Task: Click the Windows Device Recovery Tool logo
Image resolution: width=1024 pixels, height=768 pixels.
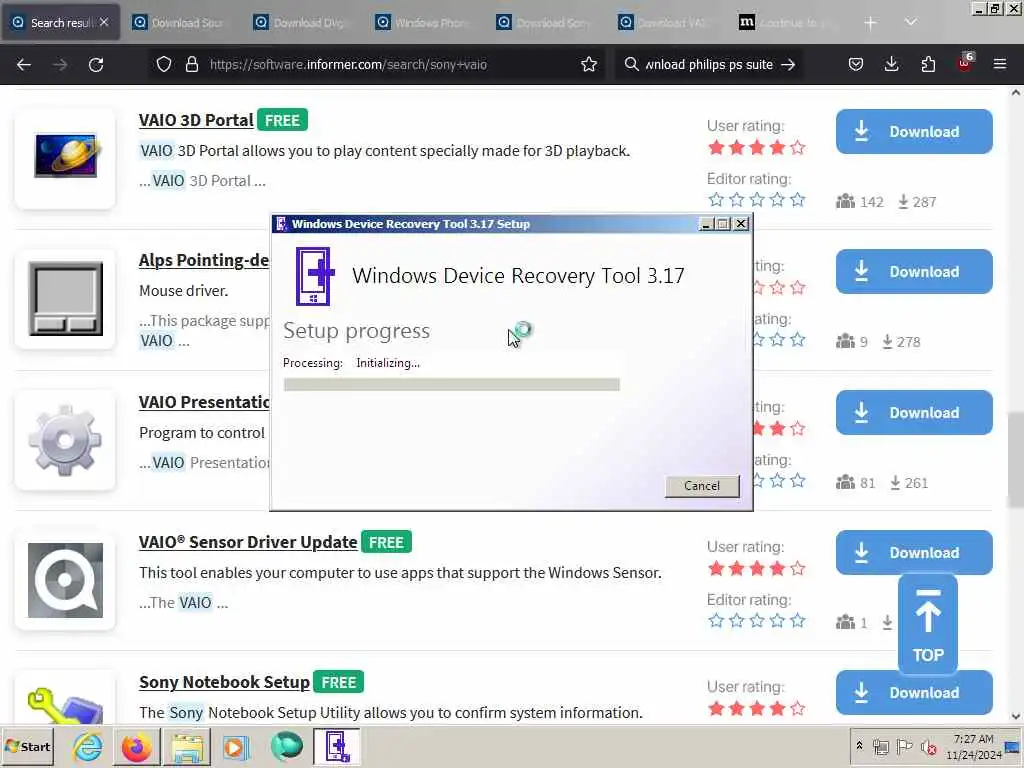Action: point(315,276)
